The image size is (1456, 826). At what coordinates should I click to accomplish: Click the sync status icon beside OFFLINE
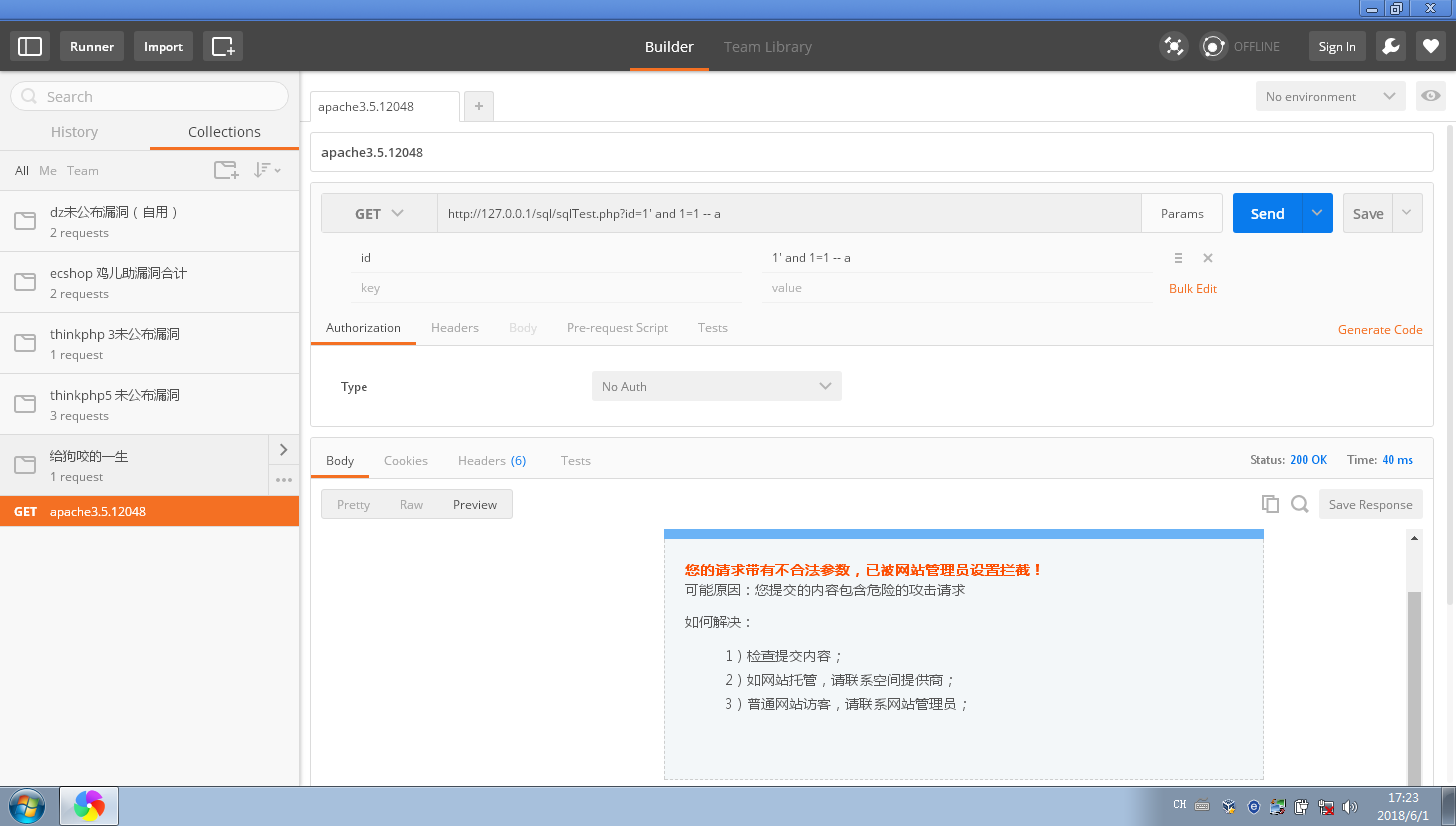[1214, 46]
